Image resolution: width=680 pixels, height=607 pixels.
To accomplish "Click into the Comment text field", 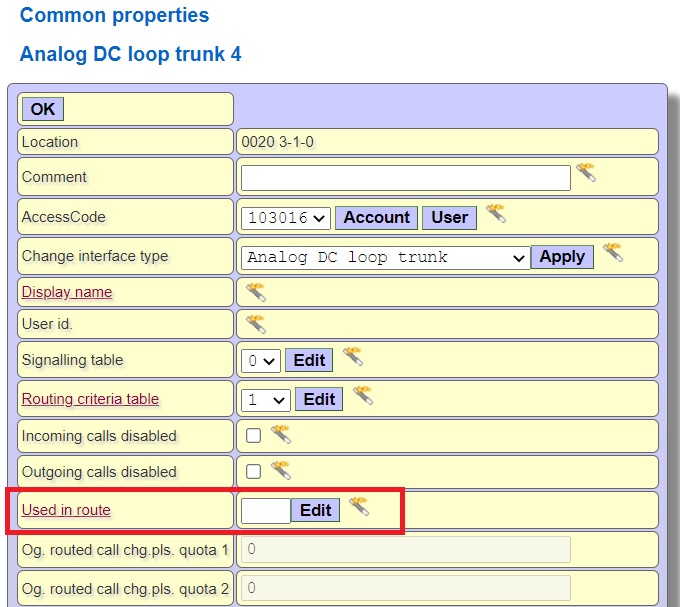I will click(405, 178).
